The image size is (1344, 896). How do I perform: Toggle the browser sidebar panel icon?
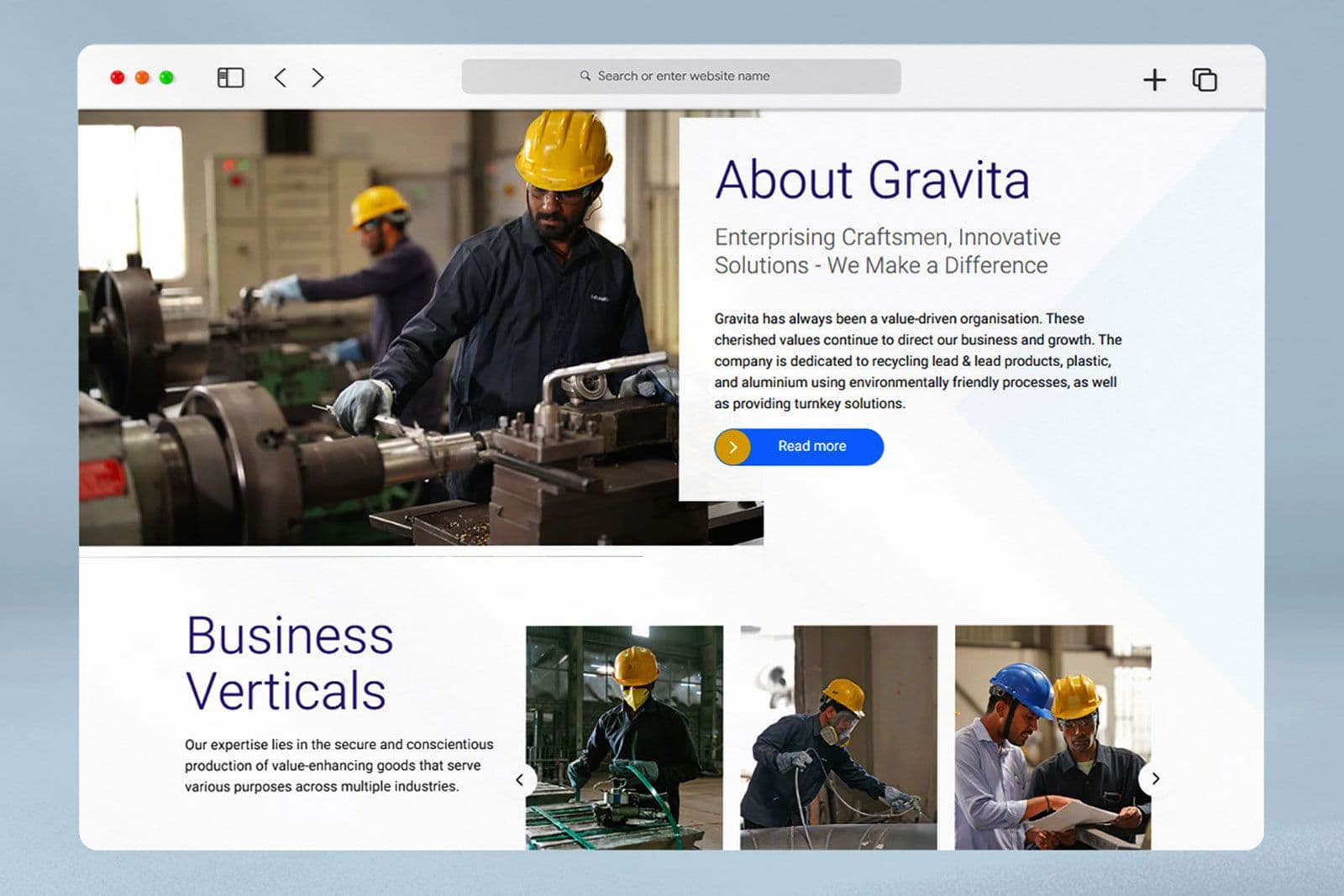coord(230,78)
